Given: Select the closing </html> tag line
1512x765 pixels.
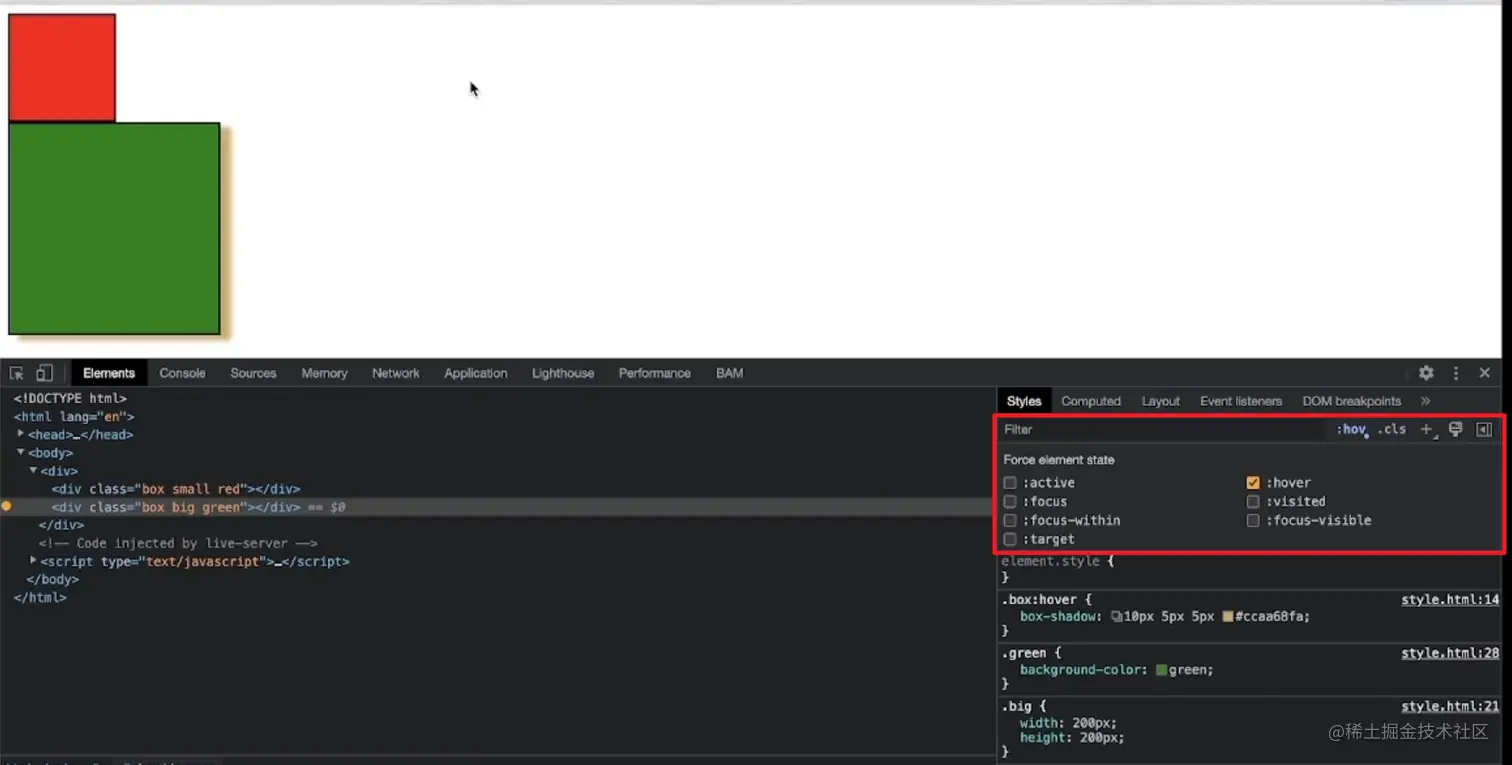Looking at the screenshot, I should 40,597.
